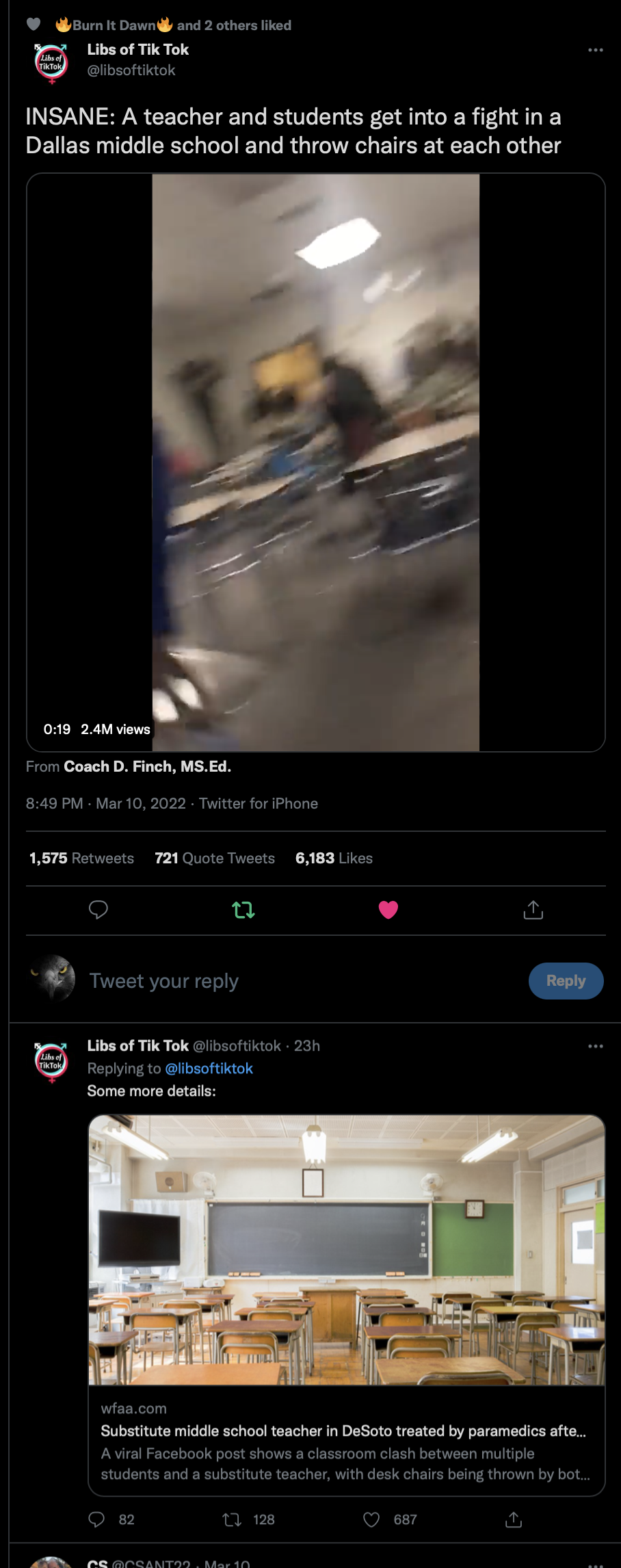The image size is (621, 1568).
Task: Open the three-dots menu on main tweet
Action: [x=596, y=50]
